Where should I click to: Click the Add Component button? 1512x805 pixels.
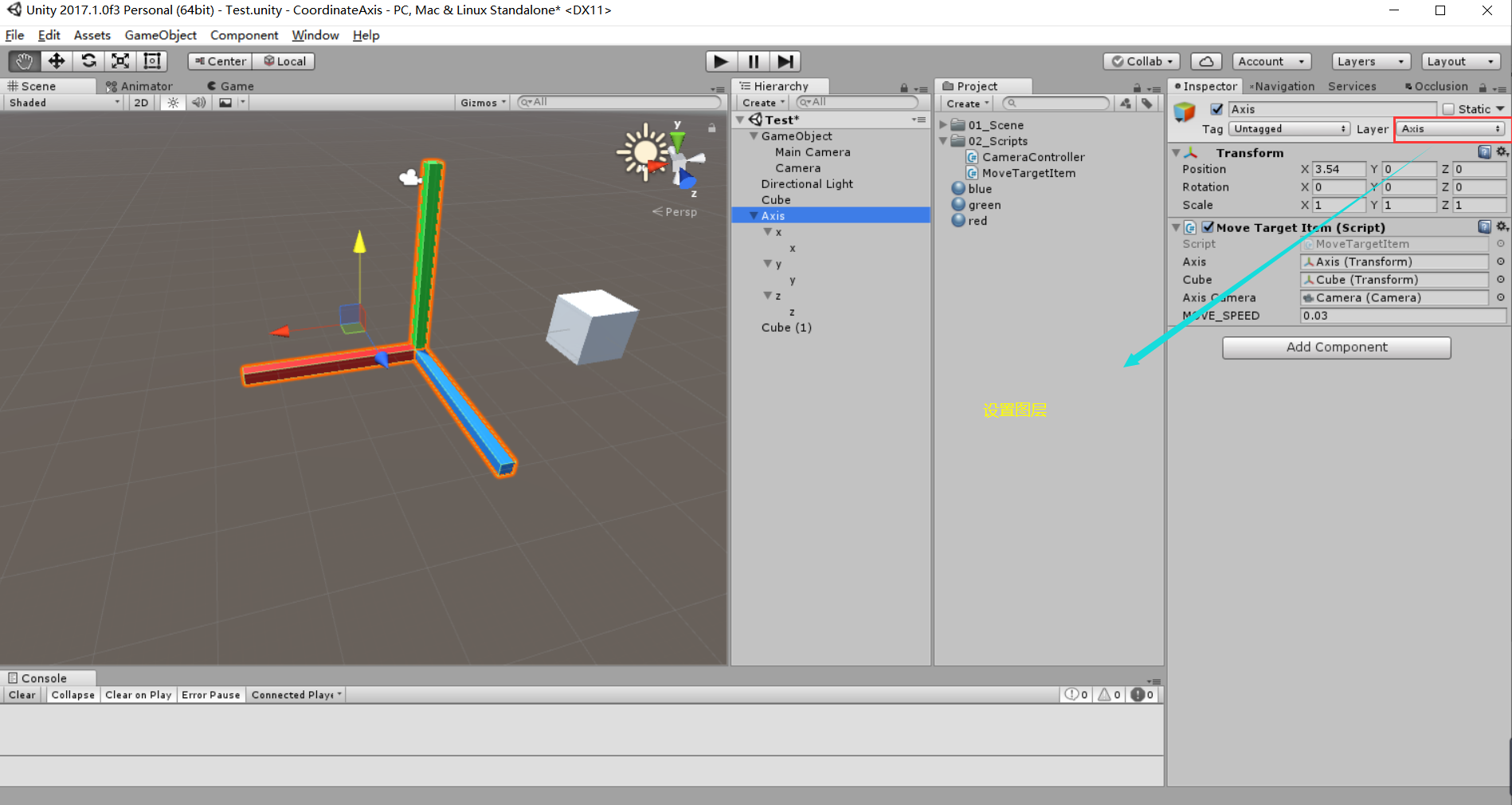click(1337, 348)
